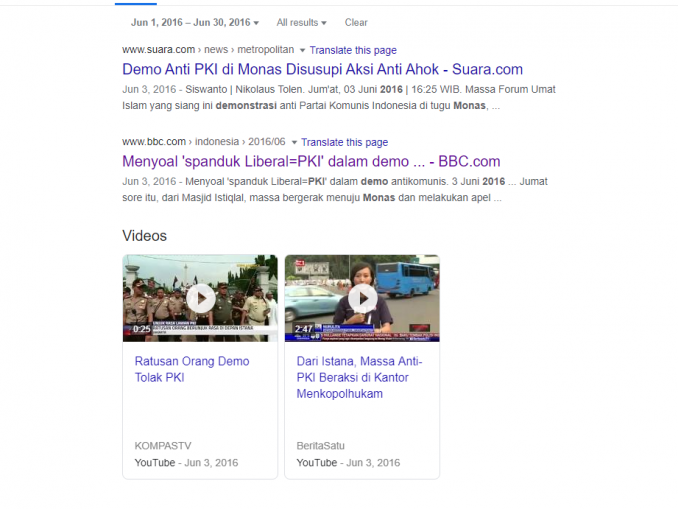Open 'Ratusan Orang Demo Tolak PKI' video link

click(x=192, y=369)
